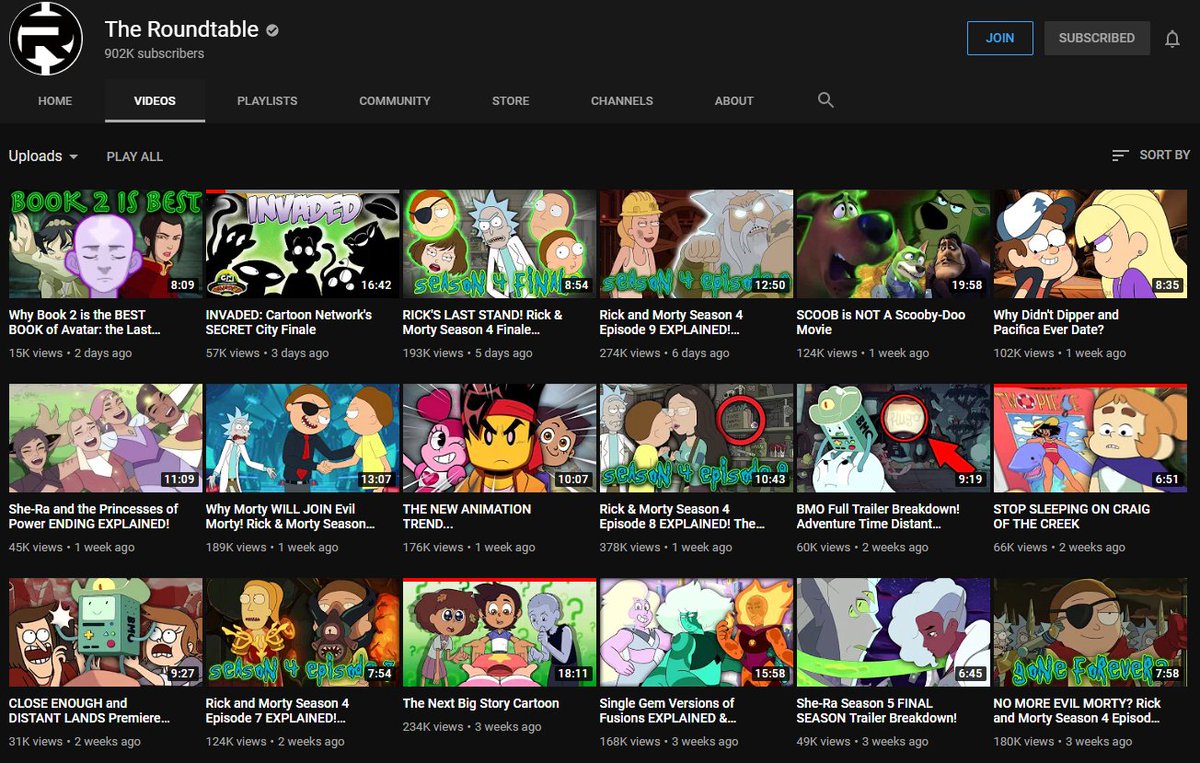Expand the Uploads dropdown
Viewport: 1200px width, 763px height.
(x=43, y=156)
